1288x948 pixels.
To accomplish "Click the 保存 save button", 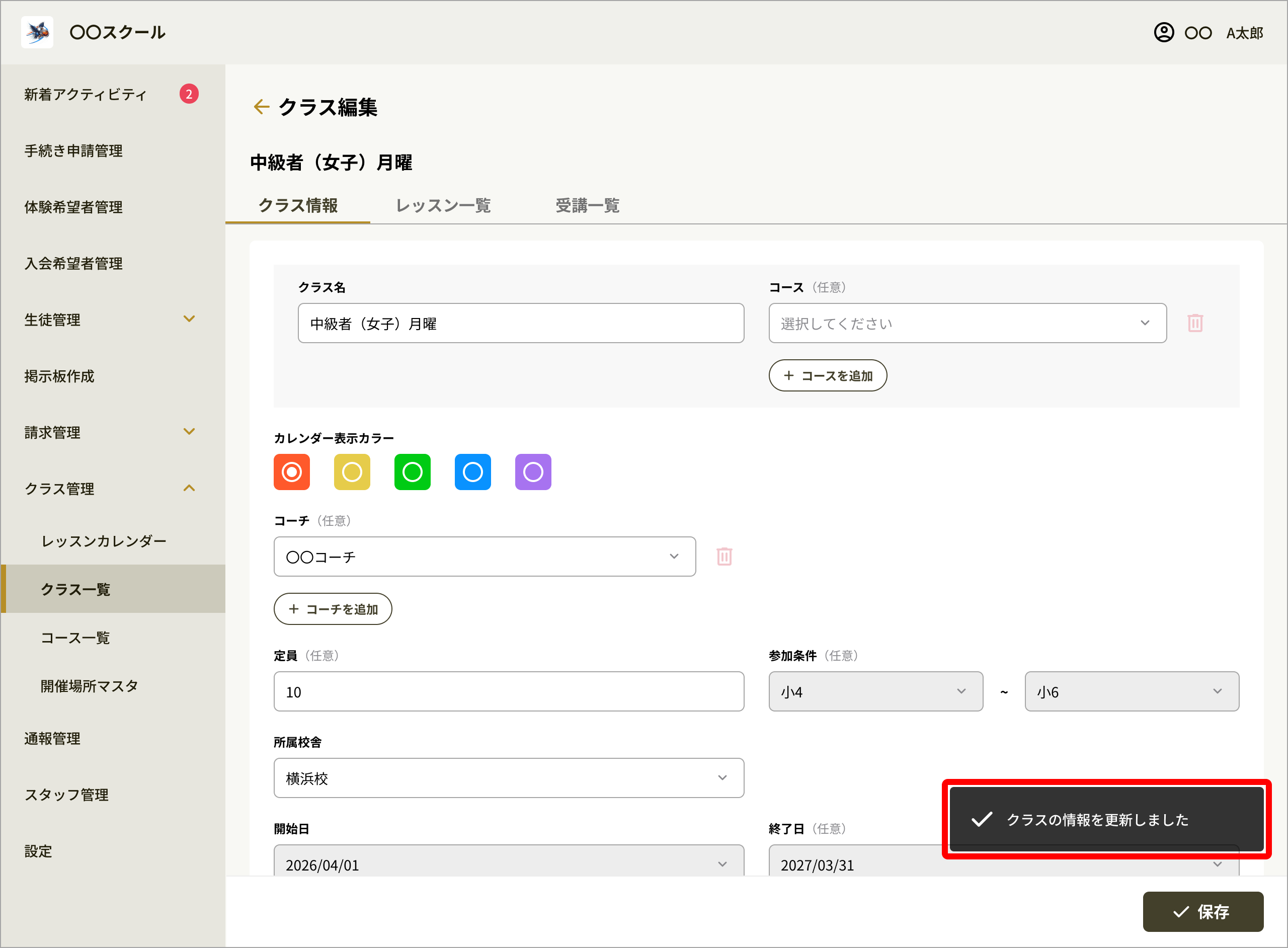I will click(1203, 911).
